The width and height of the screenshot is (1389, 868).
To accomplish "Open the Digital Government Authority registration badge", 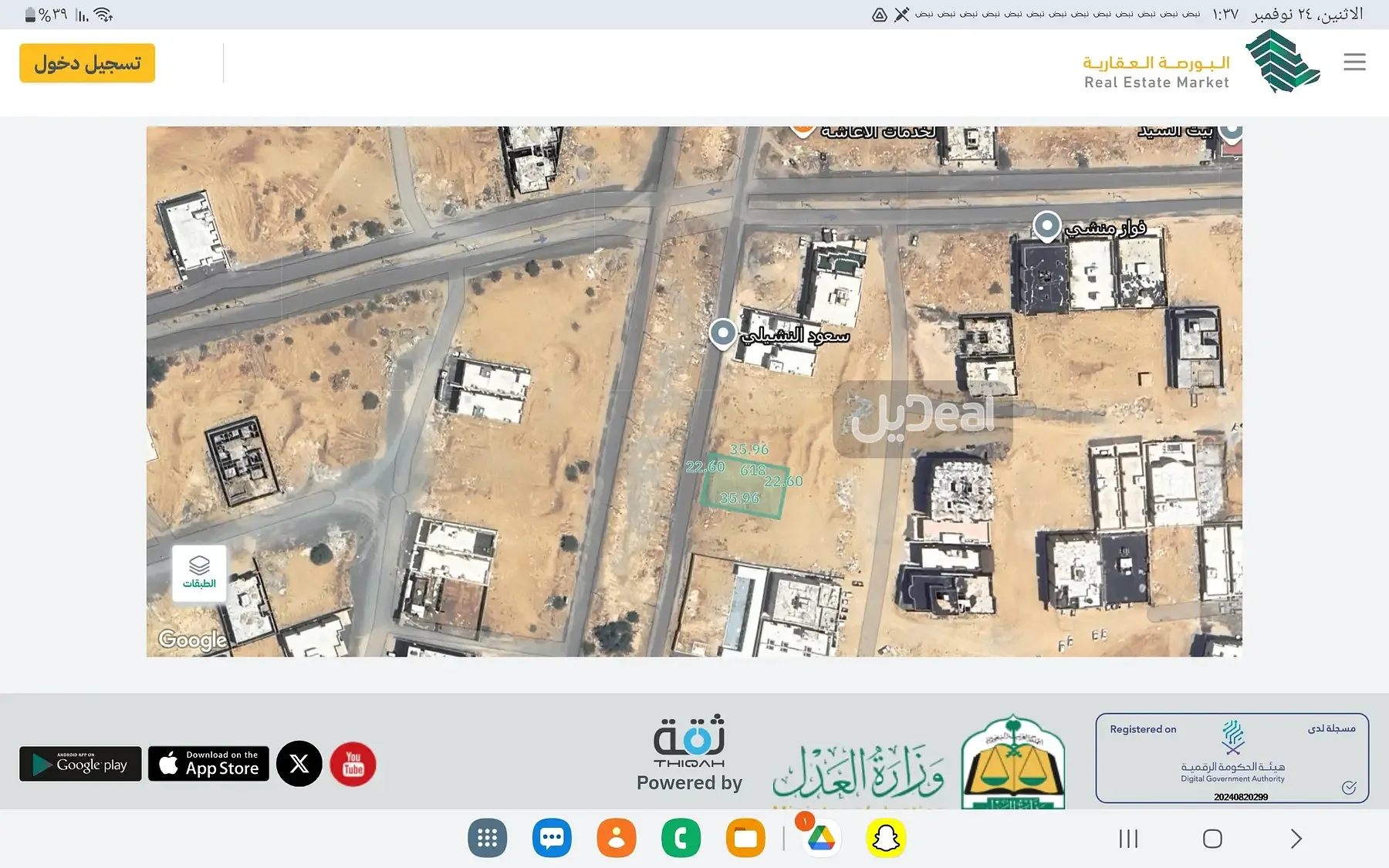I will pyautogui.click(x=1232, y=758).
